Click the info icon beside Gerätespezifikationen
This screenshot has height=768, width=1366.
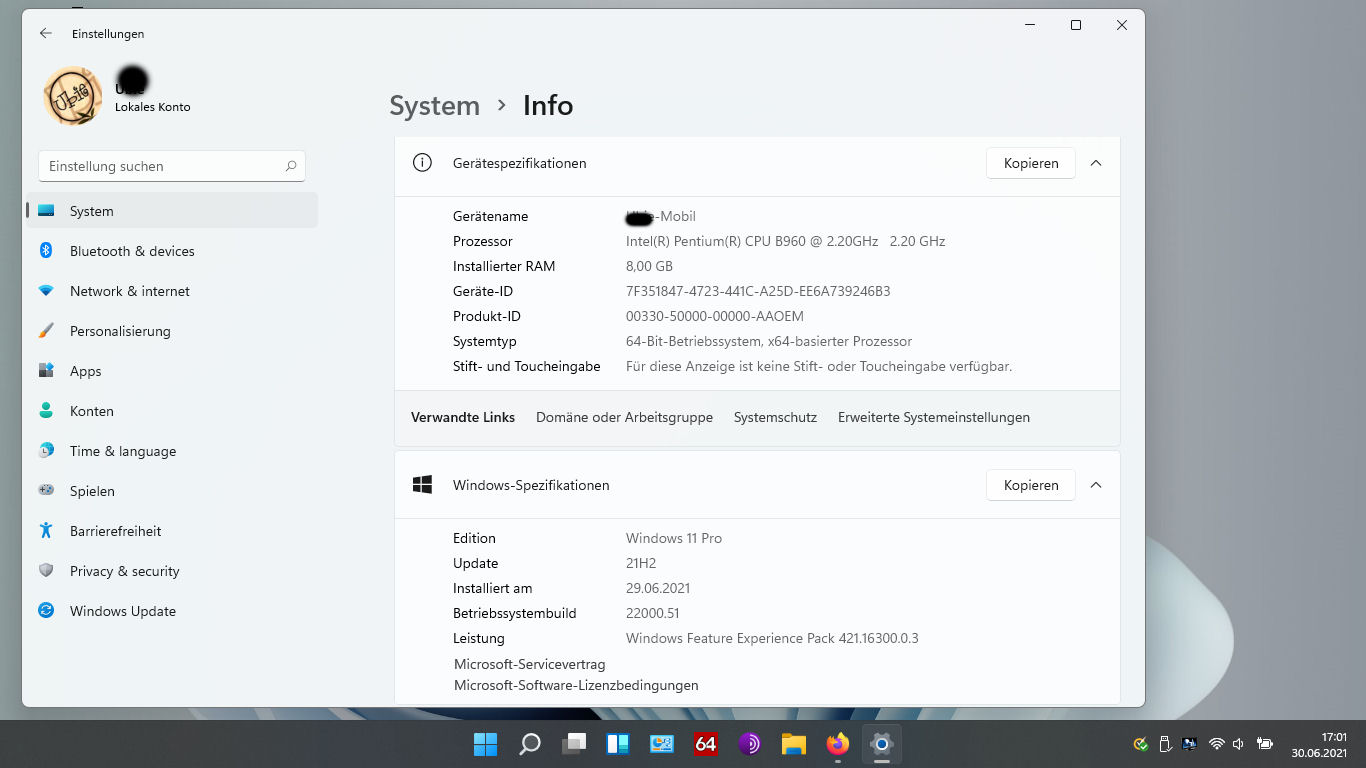point(422,163)
